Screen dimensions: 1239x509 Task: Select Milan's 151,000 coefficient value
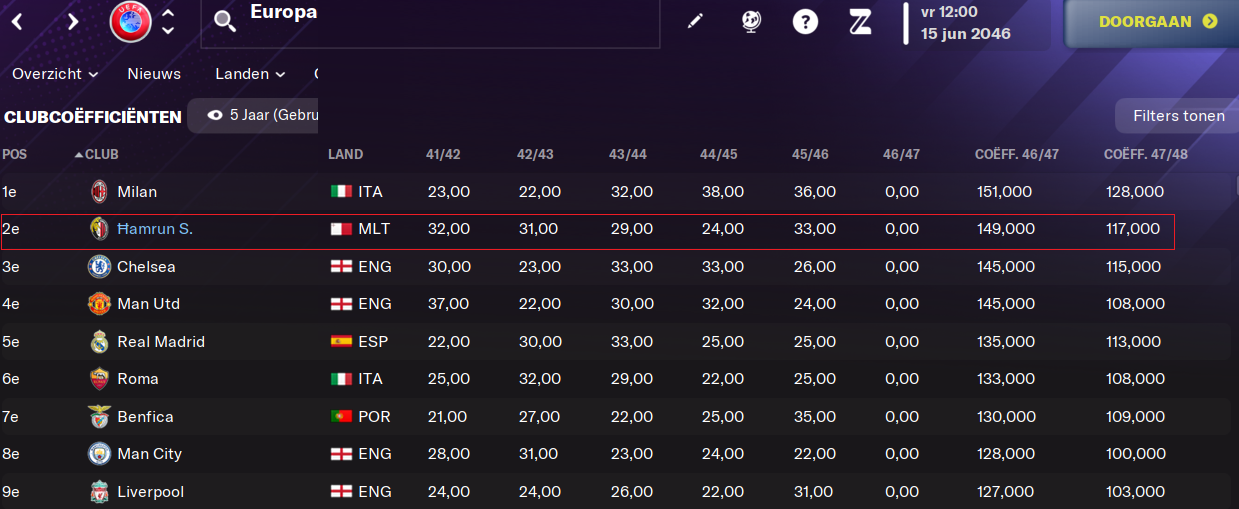1005,191
